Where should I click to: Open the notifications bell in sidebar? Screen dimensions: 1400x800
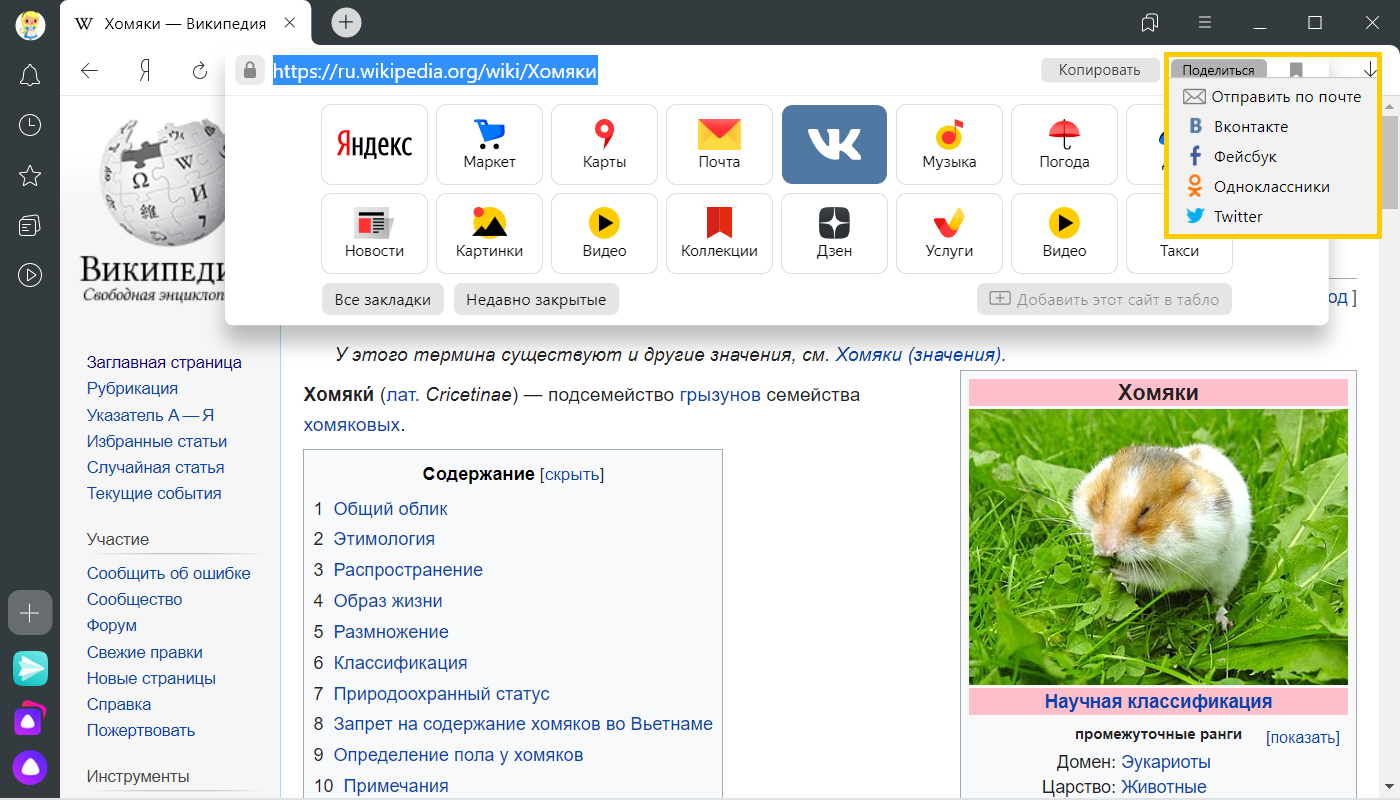click(30, 75)
